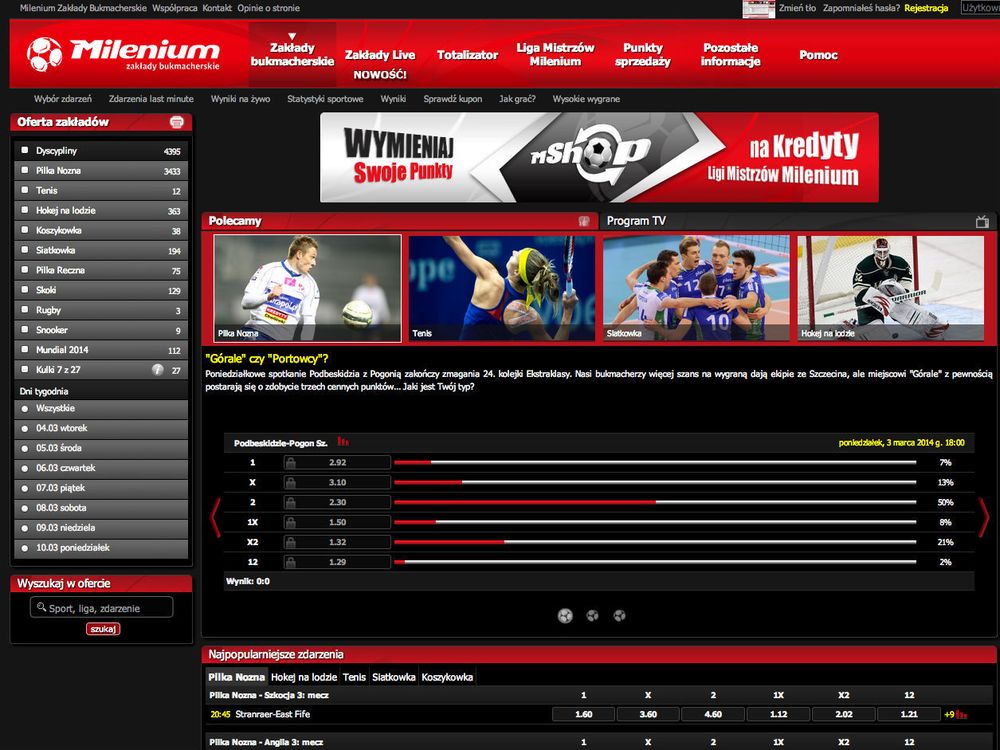Select odds 1.60 for Stranraer-East Fife
This screenshot has width=1000, height=750.
tap(584, 714)
